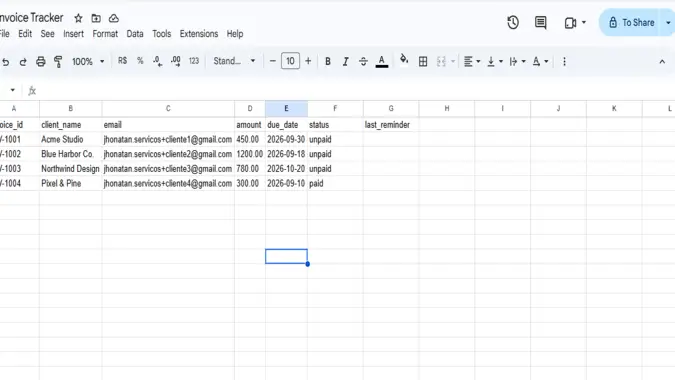Open the vertical align dropdown

pyautogui.click(x=495, y=62)
